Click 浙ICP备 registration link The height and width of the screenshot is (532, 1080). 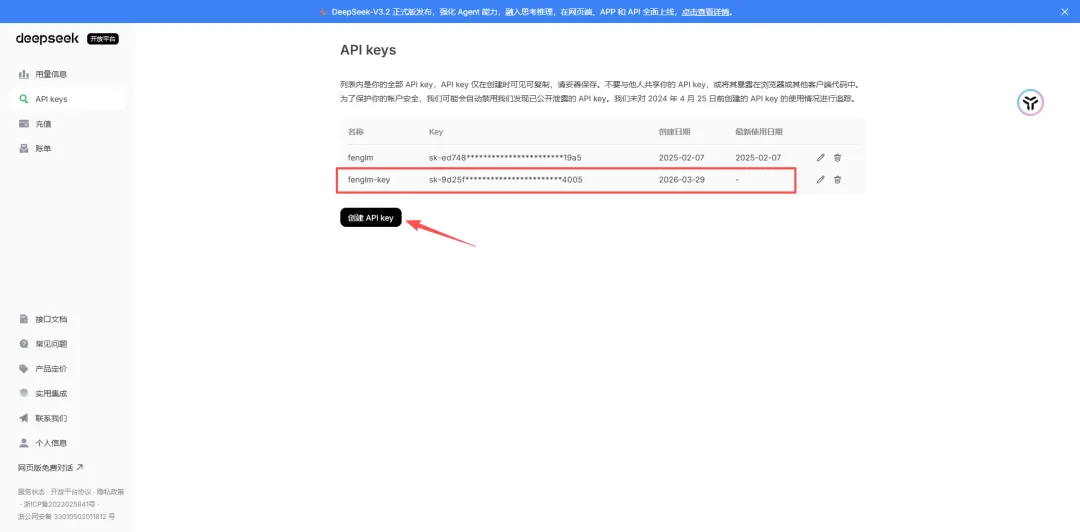click(61, 504)
